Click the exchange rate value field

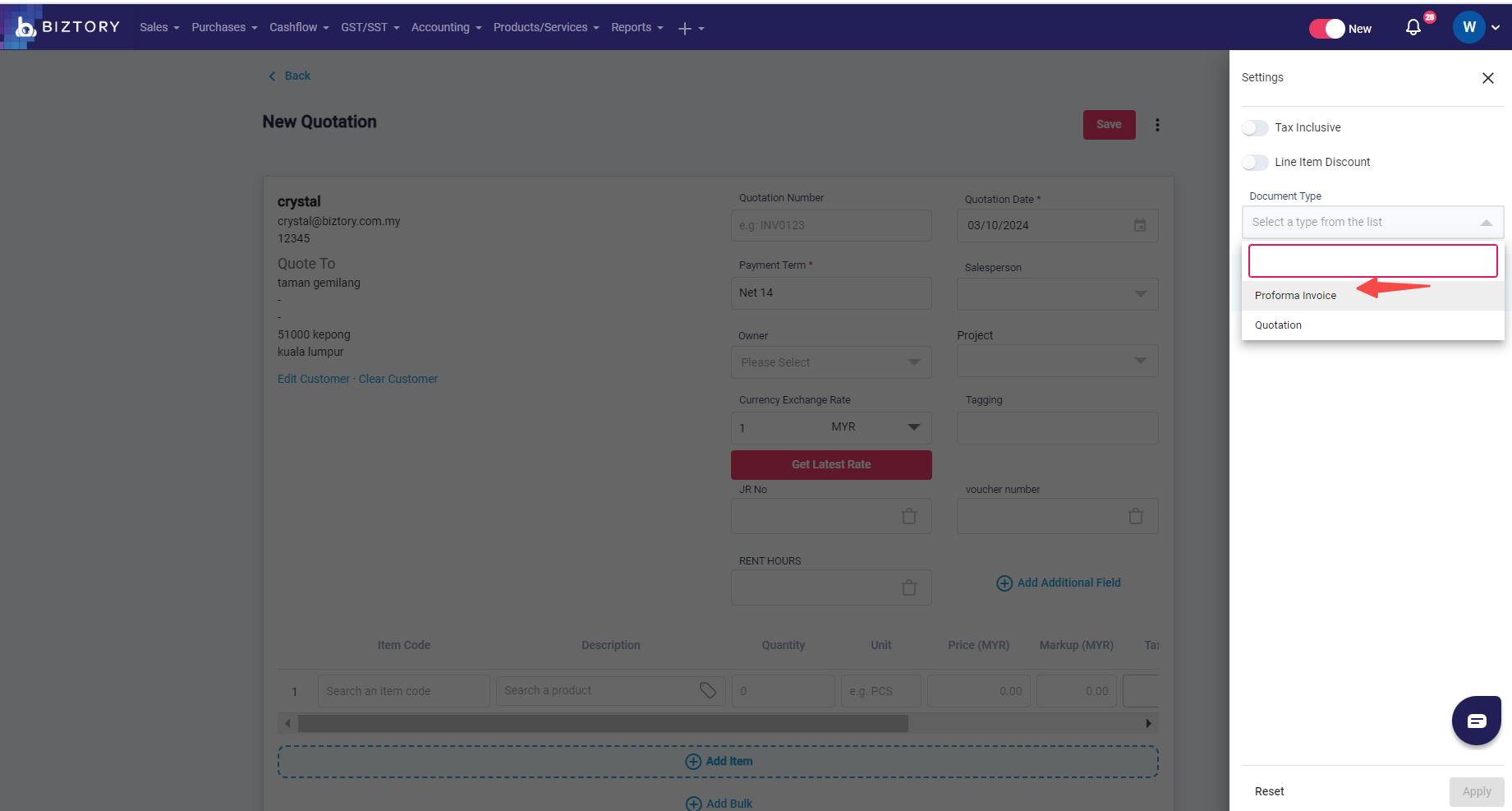(777, 428)
